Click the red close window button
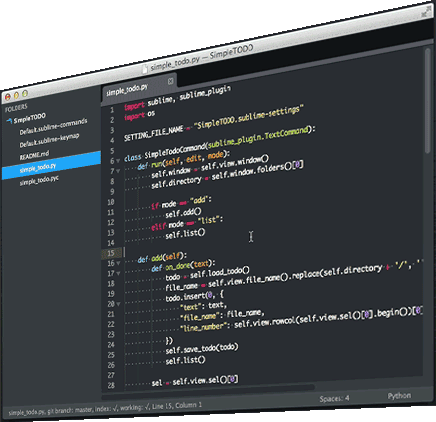This screenshot has height=422, width=436. pyautogui.click(x=8, y=97)
